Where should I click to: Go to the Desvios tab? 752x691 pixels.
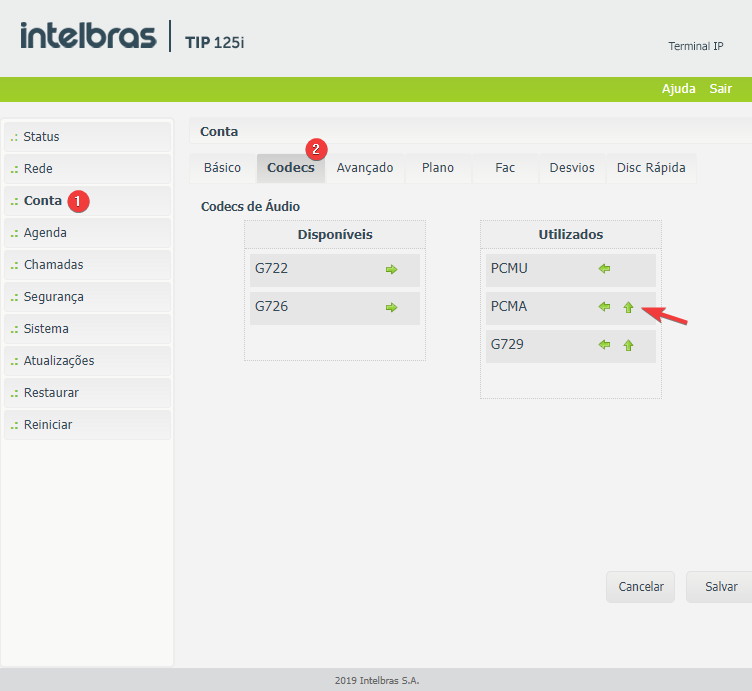572,168
